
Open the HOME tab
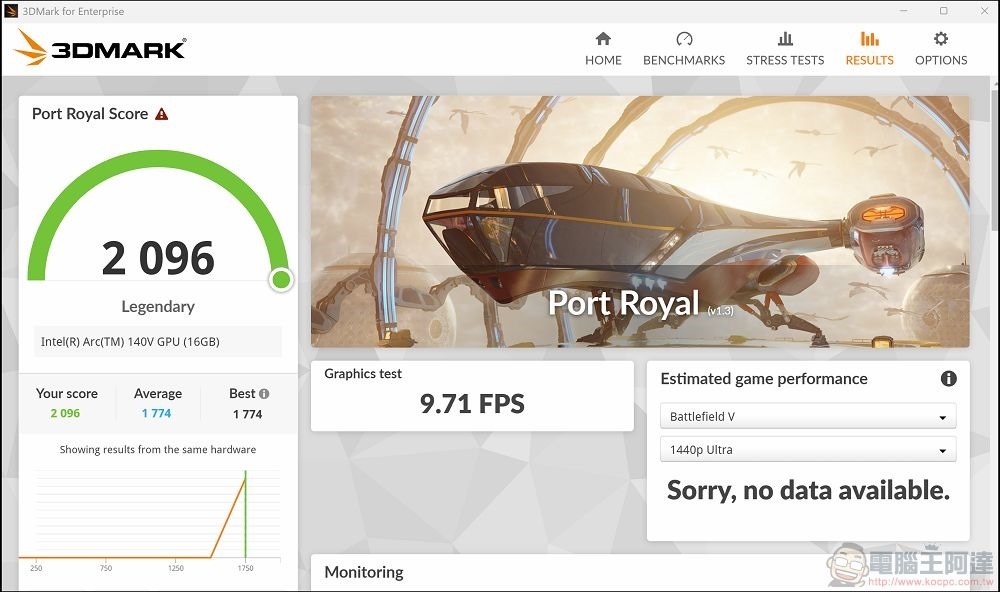pyautogui.click(x=603, y=60)
